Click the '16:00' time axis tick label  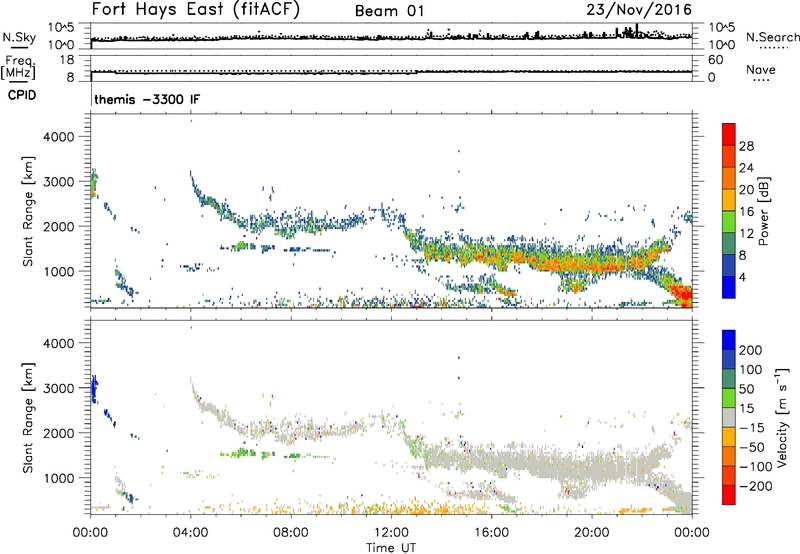[x=491, y=533]
